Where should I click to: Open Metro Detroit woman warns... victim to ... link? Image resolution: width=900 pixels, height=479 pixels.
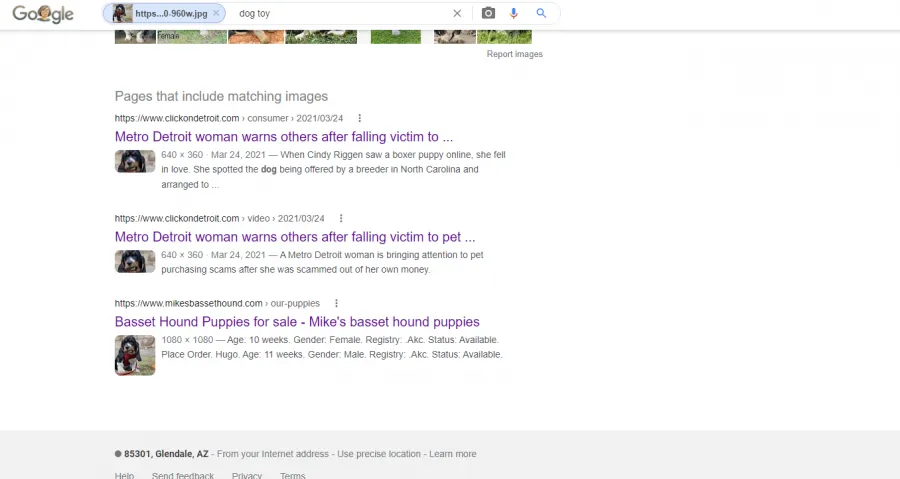click(284, 137)
